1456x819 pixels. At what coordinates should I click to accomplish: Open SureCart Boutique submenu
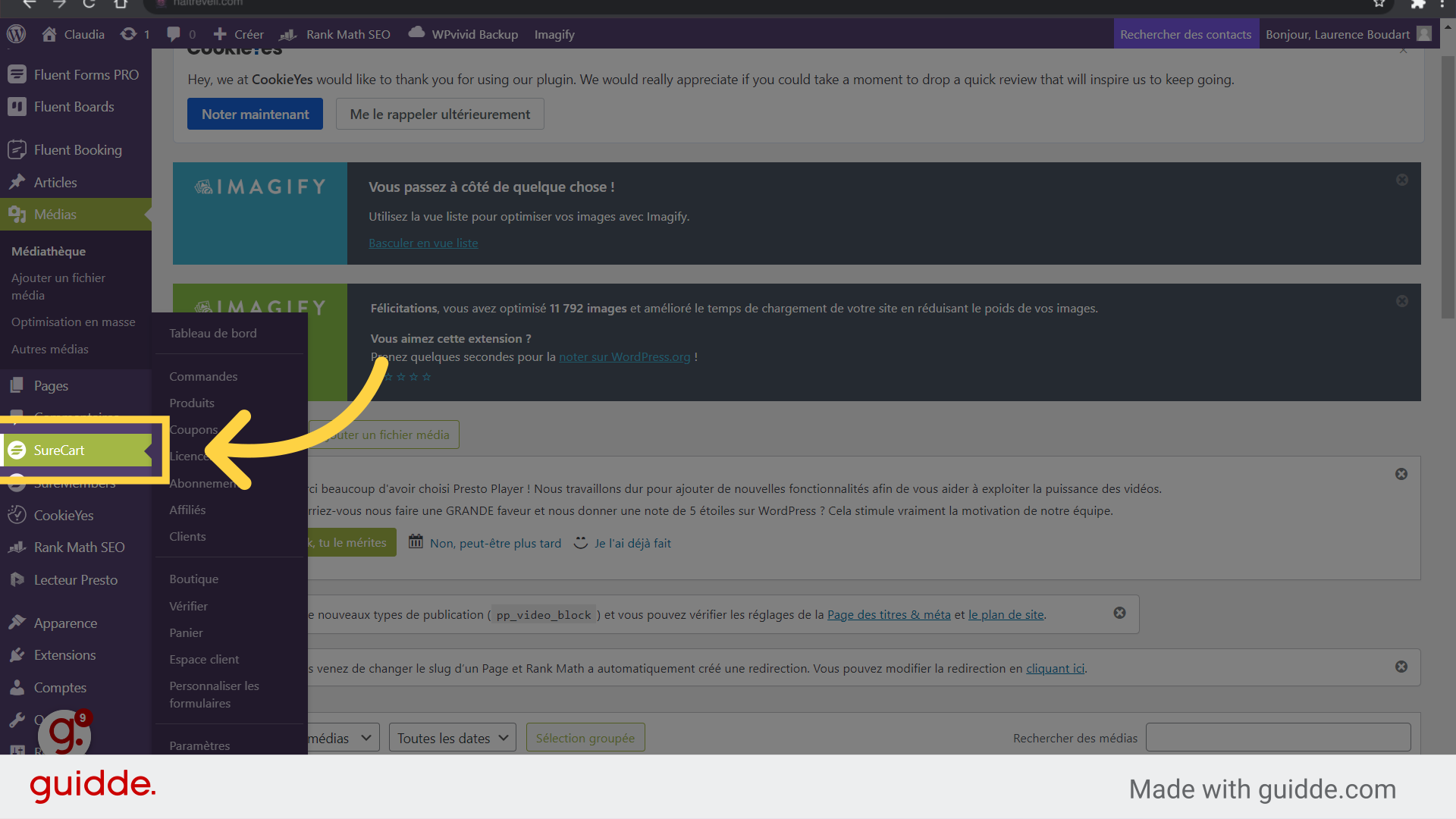click(193, 579)
